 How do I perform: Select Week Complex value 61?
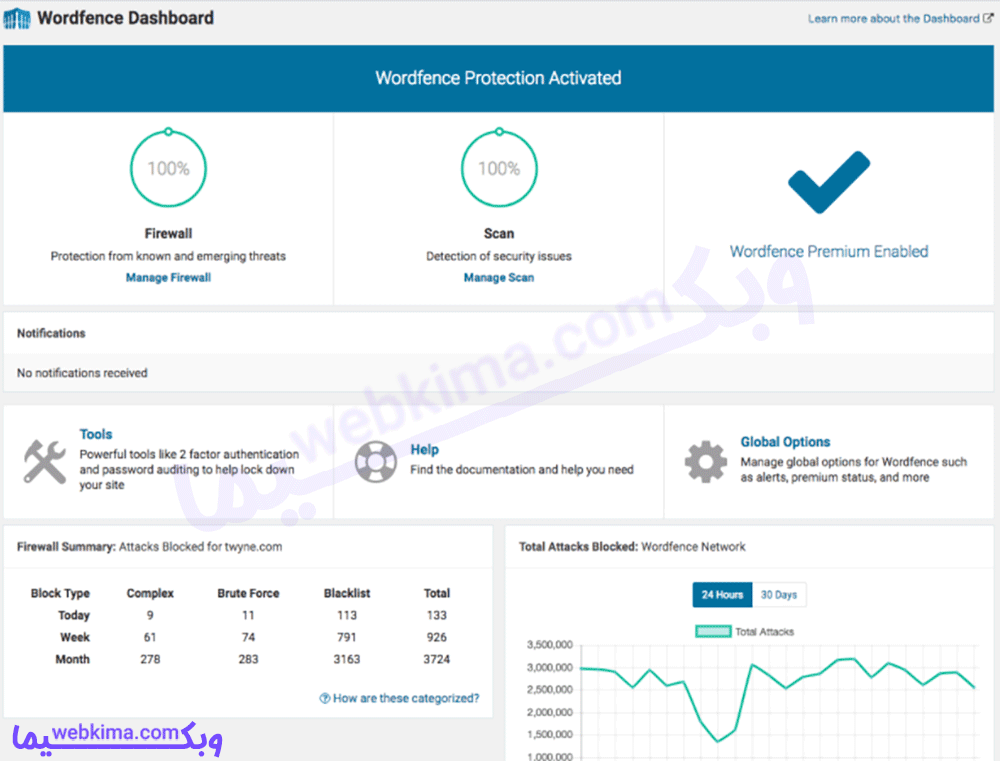[x=150, y=637]
